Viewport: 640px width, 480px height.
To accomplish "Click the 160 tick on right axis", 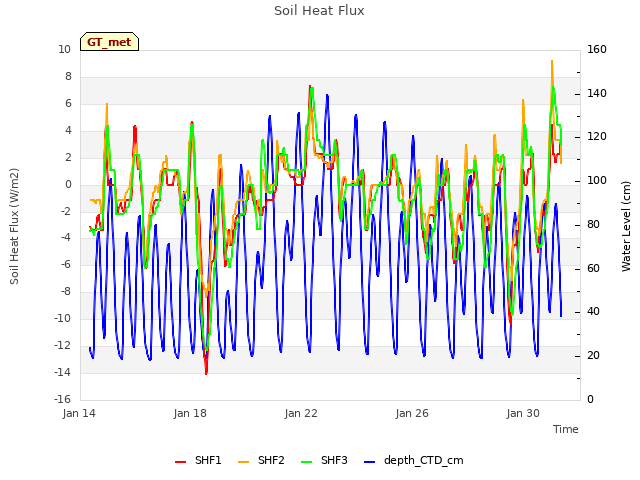I will point(597,50).
